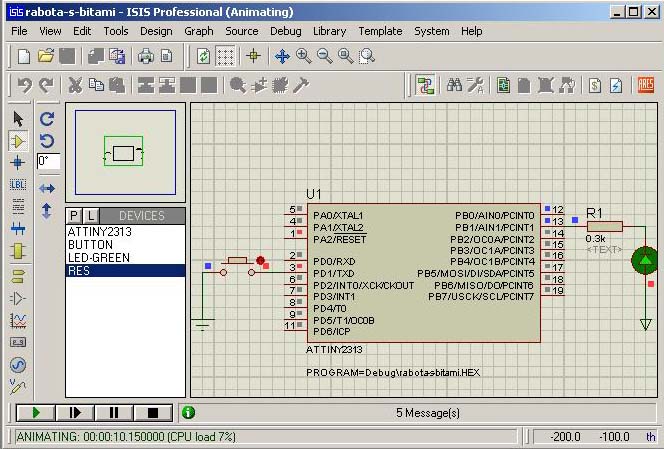Open the Template menu
This screenshot has width=664, height=449.
pyautogui.click(x=380, y=31)
